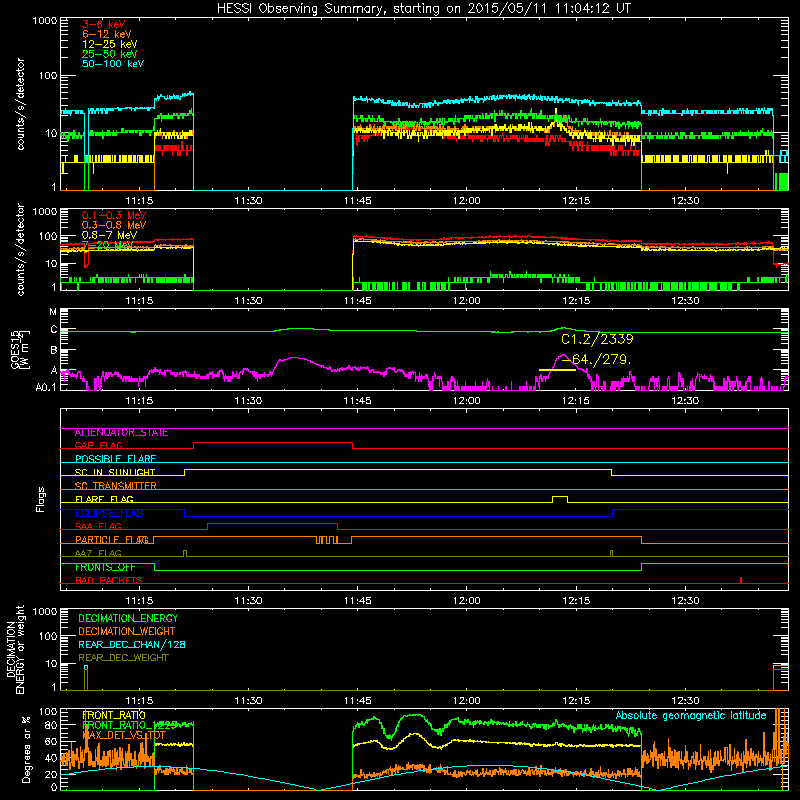Viewport: 800px width, 800px height.
Task: Click the 0.1-0.3 MeV legend label
Action: [114, 215]
